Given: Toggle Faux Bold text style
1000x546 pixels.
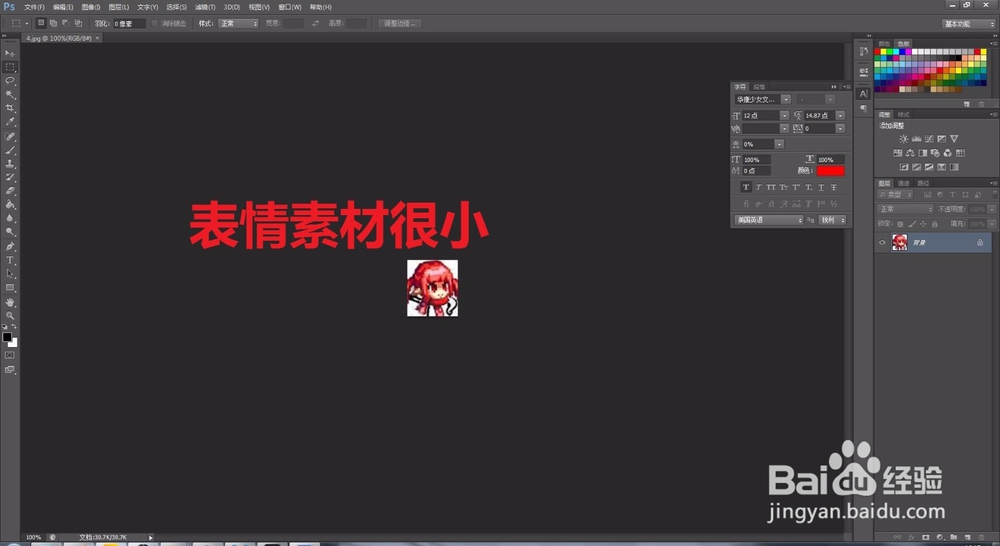Looking at the screenshot, I should (746, 188).
